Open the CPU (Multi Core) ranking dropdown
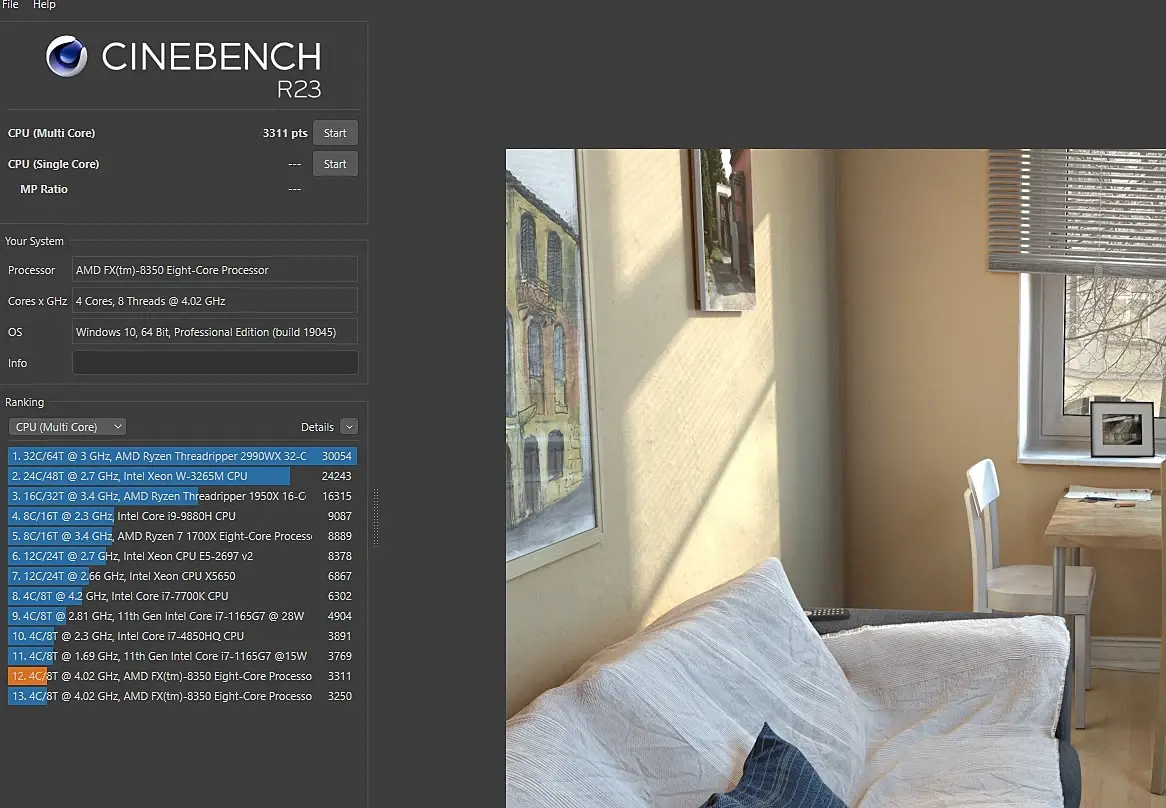The image size is (1166, 808). 67,427
